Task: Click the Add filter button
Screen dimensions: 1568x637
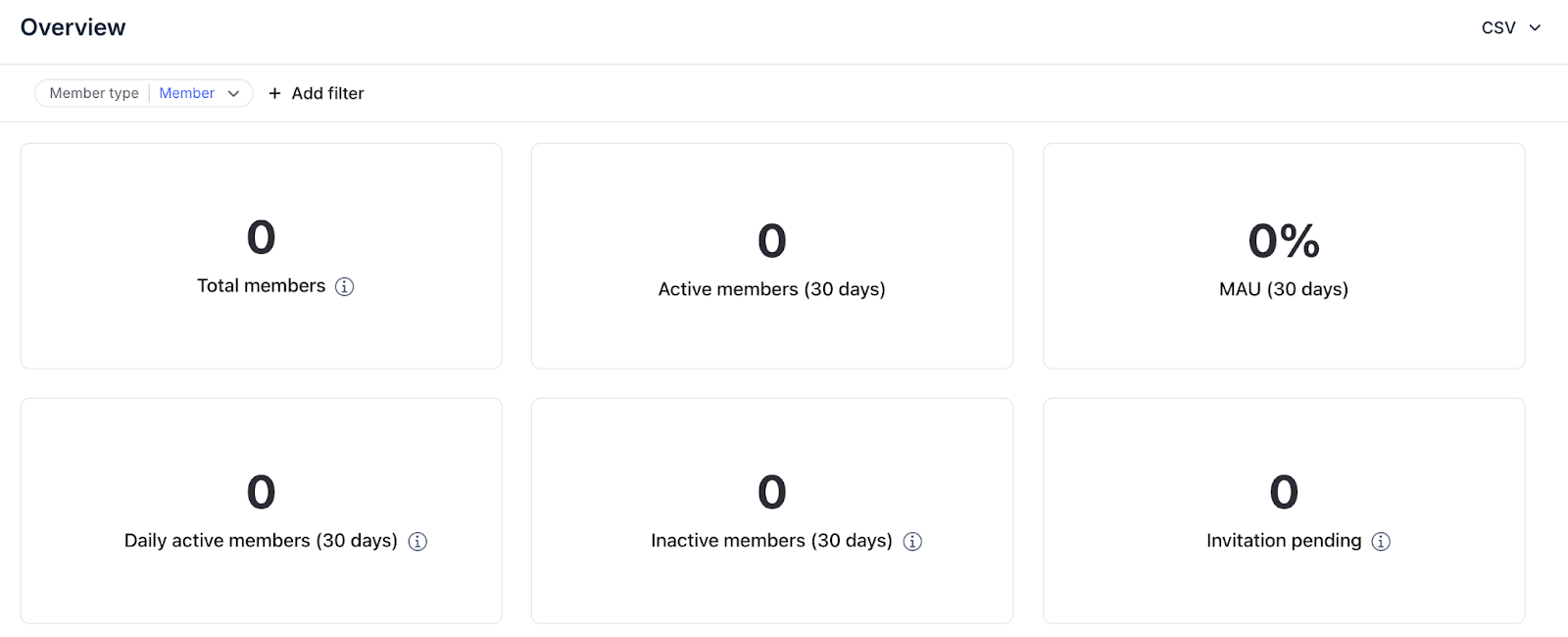Action: [x=316, y=92]
